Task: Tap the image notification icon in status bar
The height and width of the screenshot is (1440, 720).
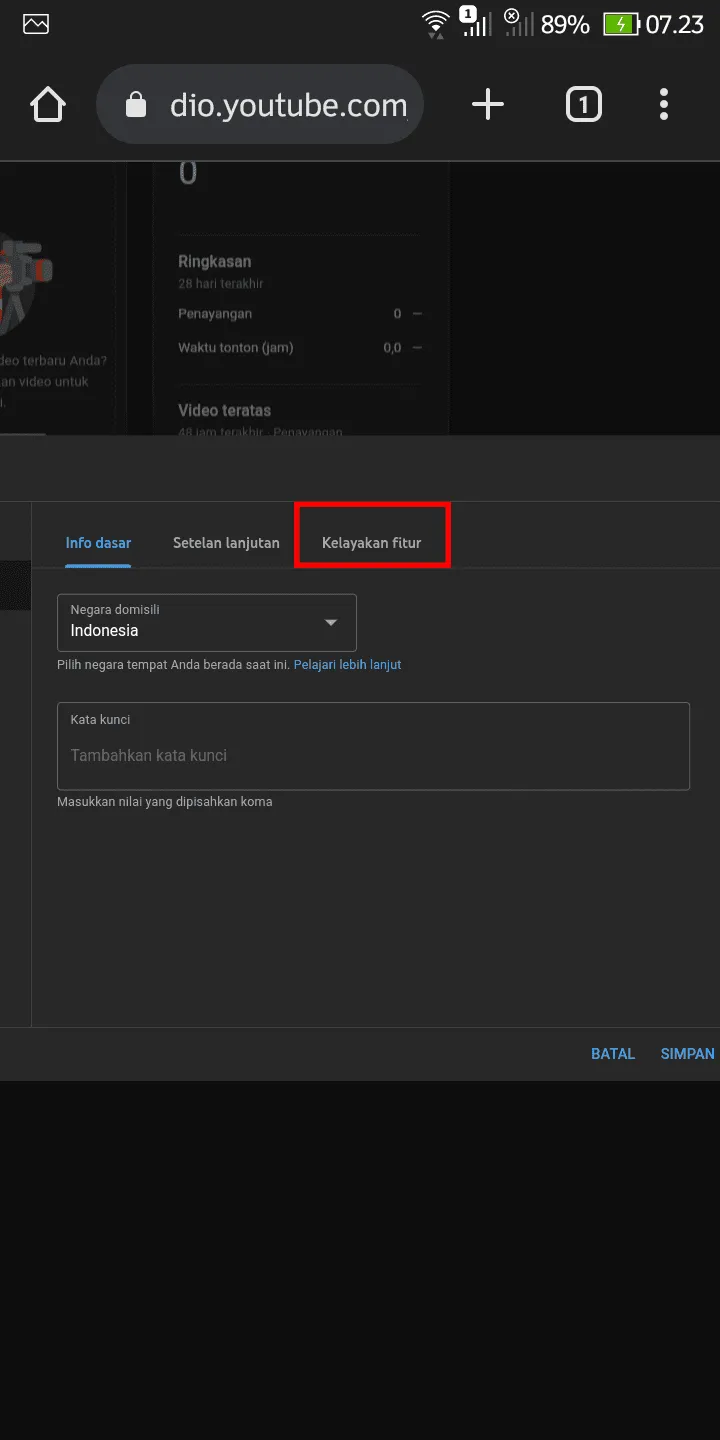Action: pyautogui.click(x=36, y=24)
